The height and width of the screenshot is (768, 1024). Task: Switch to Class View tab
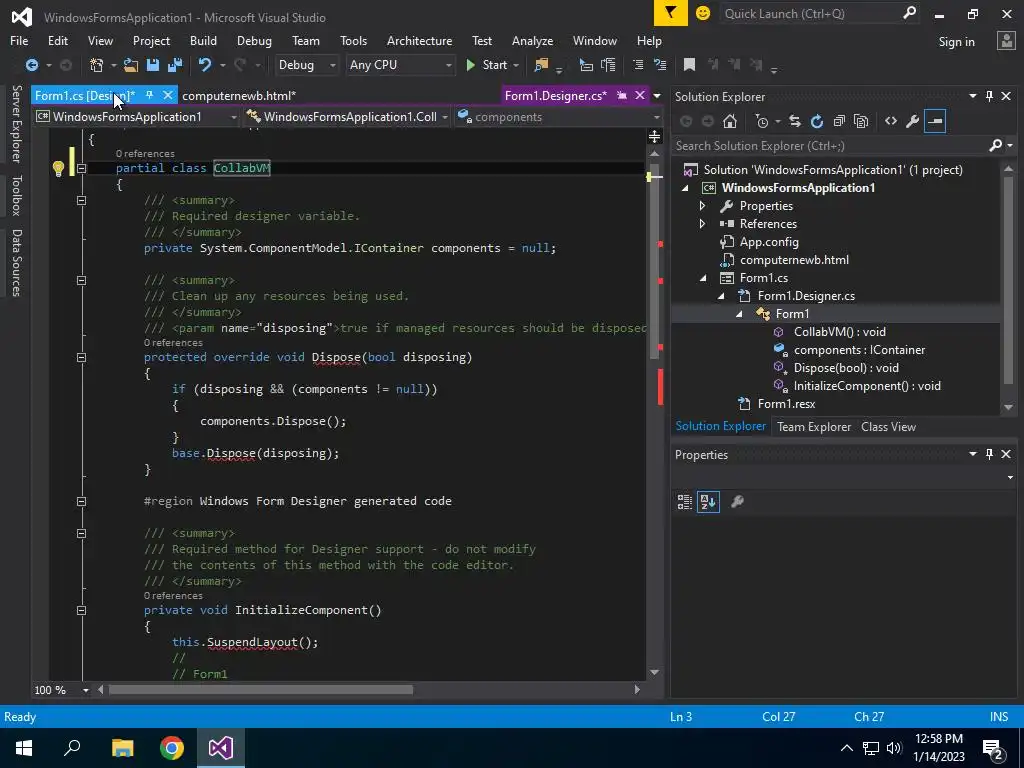tap(888, 426)
